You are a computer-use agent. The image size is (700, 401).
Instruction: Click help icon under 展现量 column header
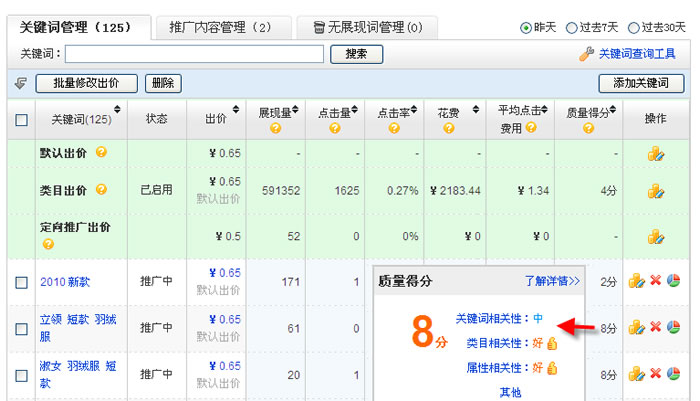point(276,128)
